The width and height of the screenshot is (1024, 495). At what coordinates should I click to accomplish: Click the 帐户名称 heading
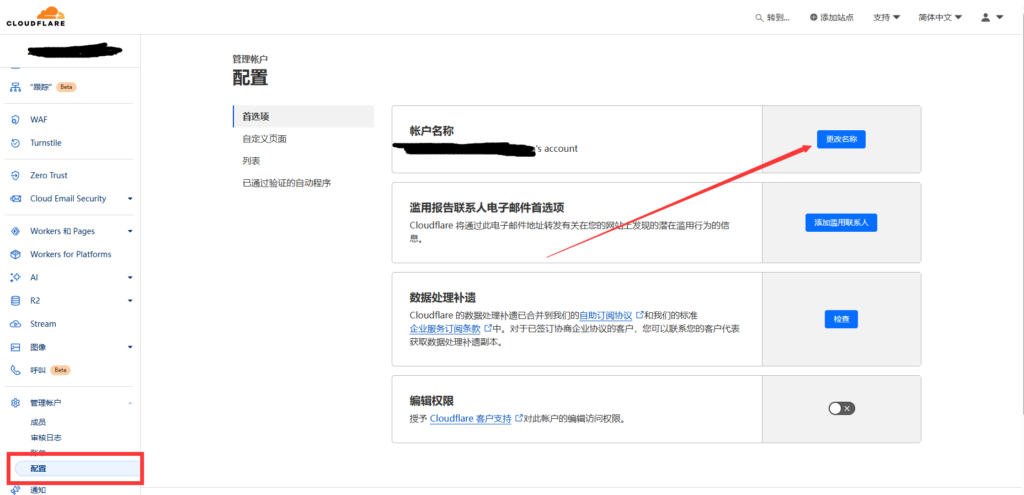pos(432,131)
